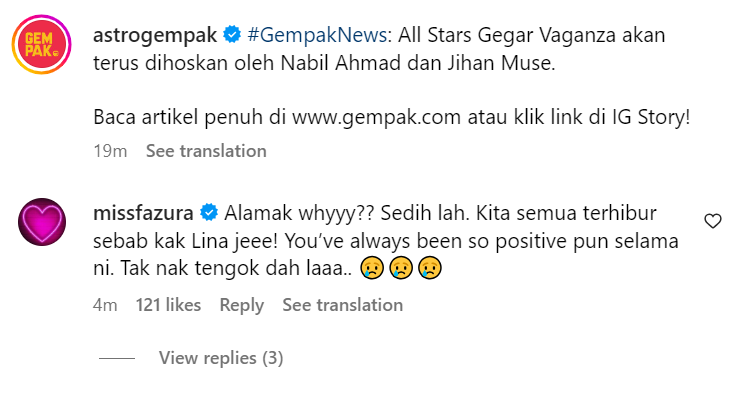732x395 pixels.
Task: Like the missfazura comment with the heart icon
Action: tap(712, 221)
